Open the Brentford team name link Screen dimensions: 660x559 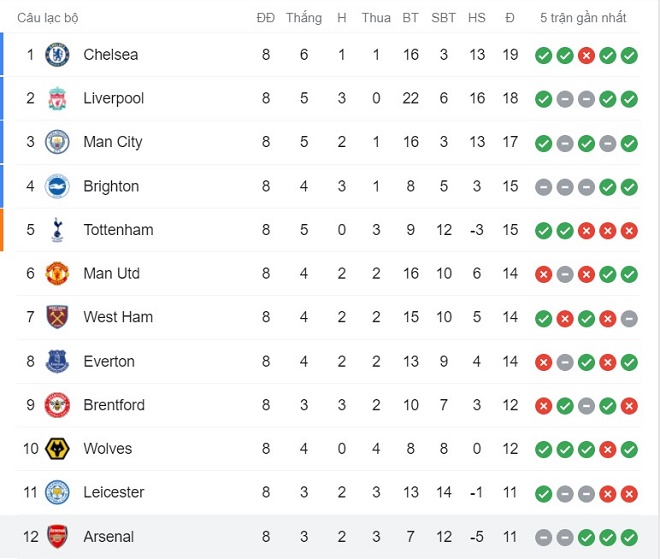tap(114, 405)
